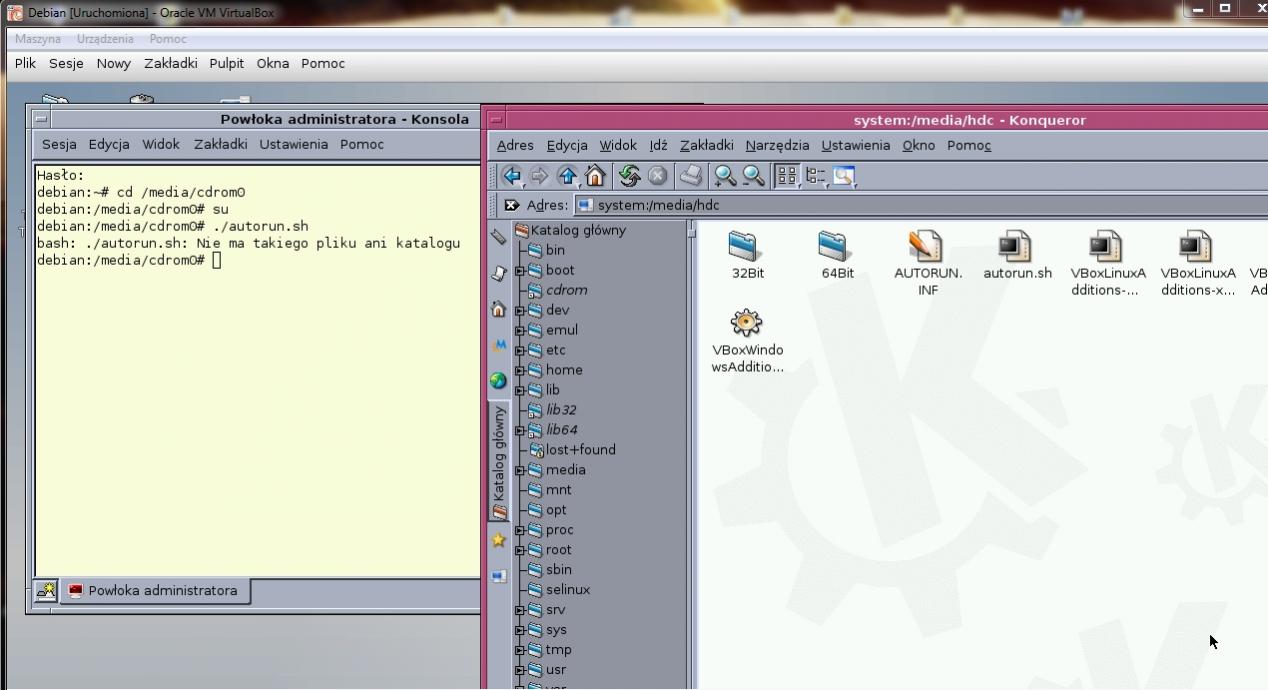Switch to icon view mode

787,176
